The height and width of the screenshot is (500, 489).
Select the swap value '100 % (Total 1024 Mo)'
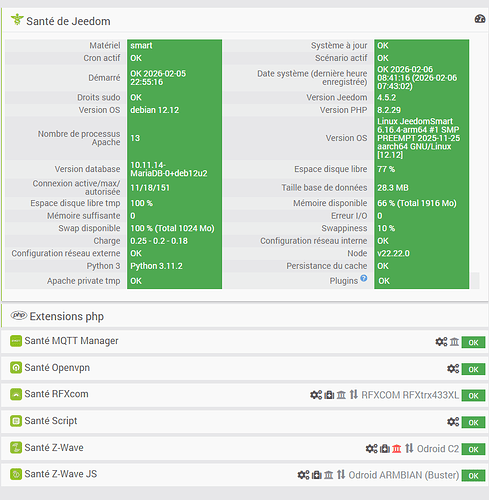coord(172,228)
